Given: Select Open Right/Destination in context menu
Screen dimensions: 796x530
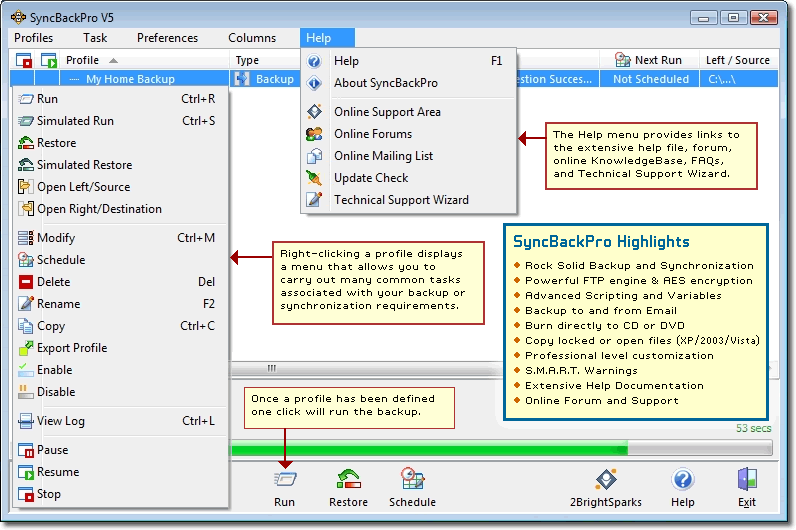Looking at the screenshot, I should [x=121, y=209].
